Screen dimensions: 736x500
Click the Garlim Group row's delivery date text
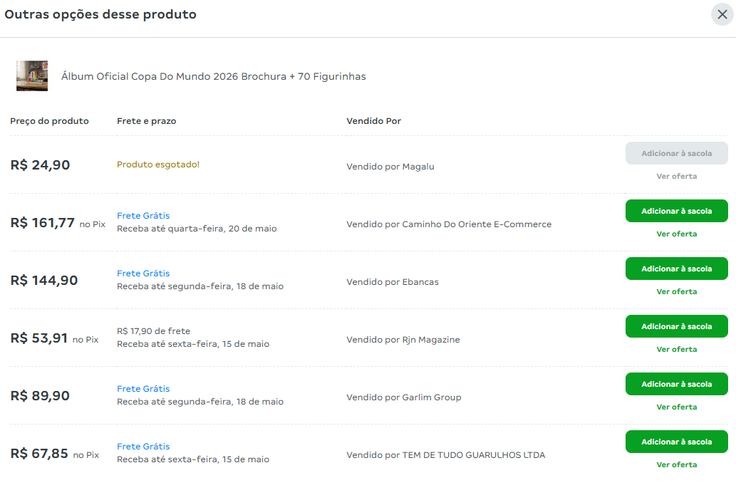click(200, 402)
